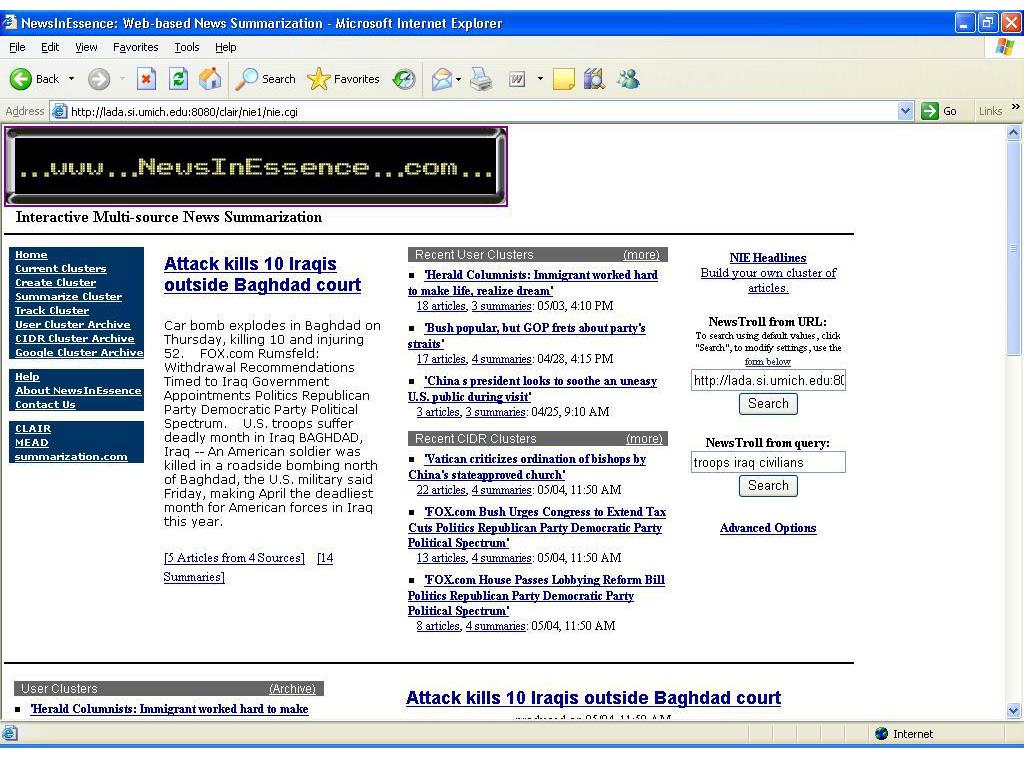Open the CLAIR sidebar link
Image resolution: width=1024 pixels, height=768 pixels.
click(x=33, y=429)
